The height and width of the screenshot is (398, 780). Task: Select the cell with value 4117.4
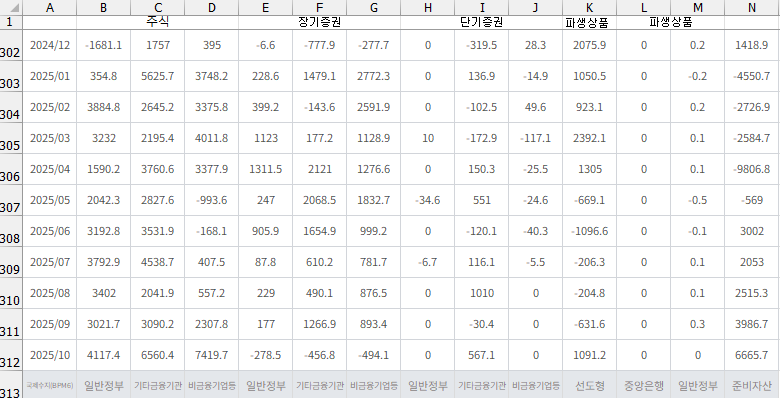coord(103,355)
